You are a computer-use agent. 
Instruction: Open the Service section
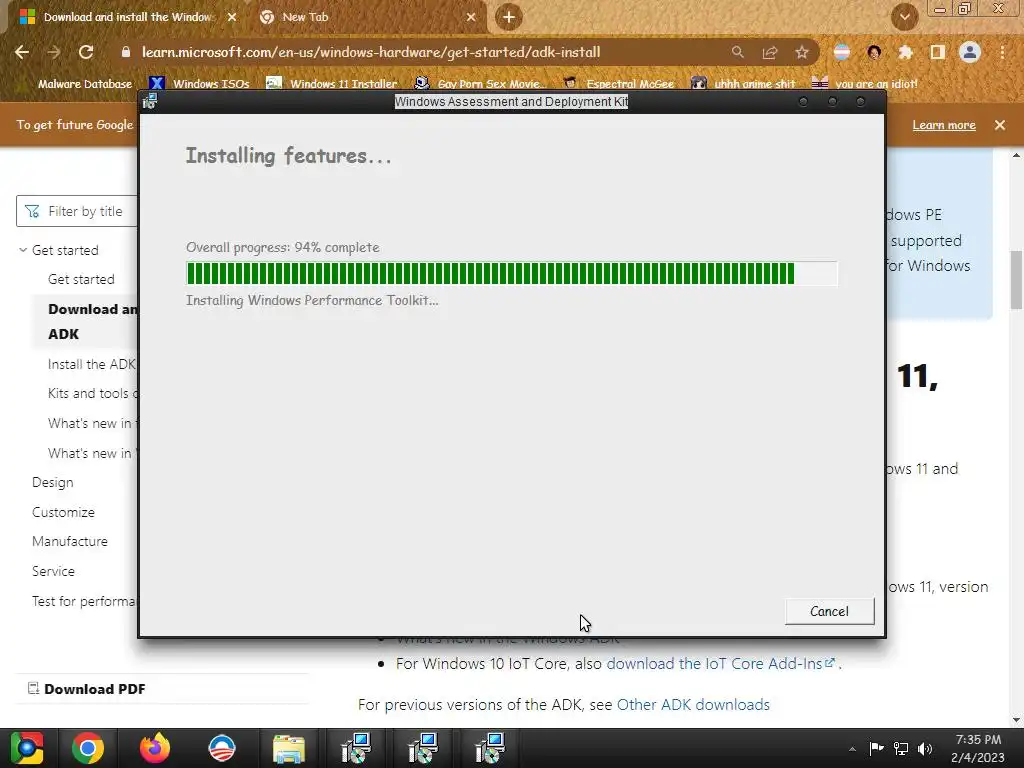(x=54, y=571)
